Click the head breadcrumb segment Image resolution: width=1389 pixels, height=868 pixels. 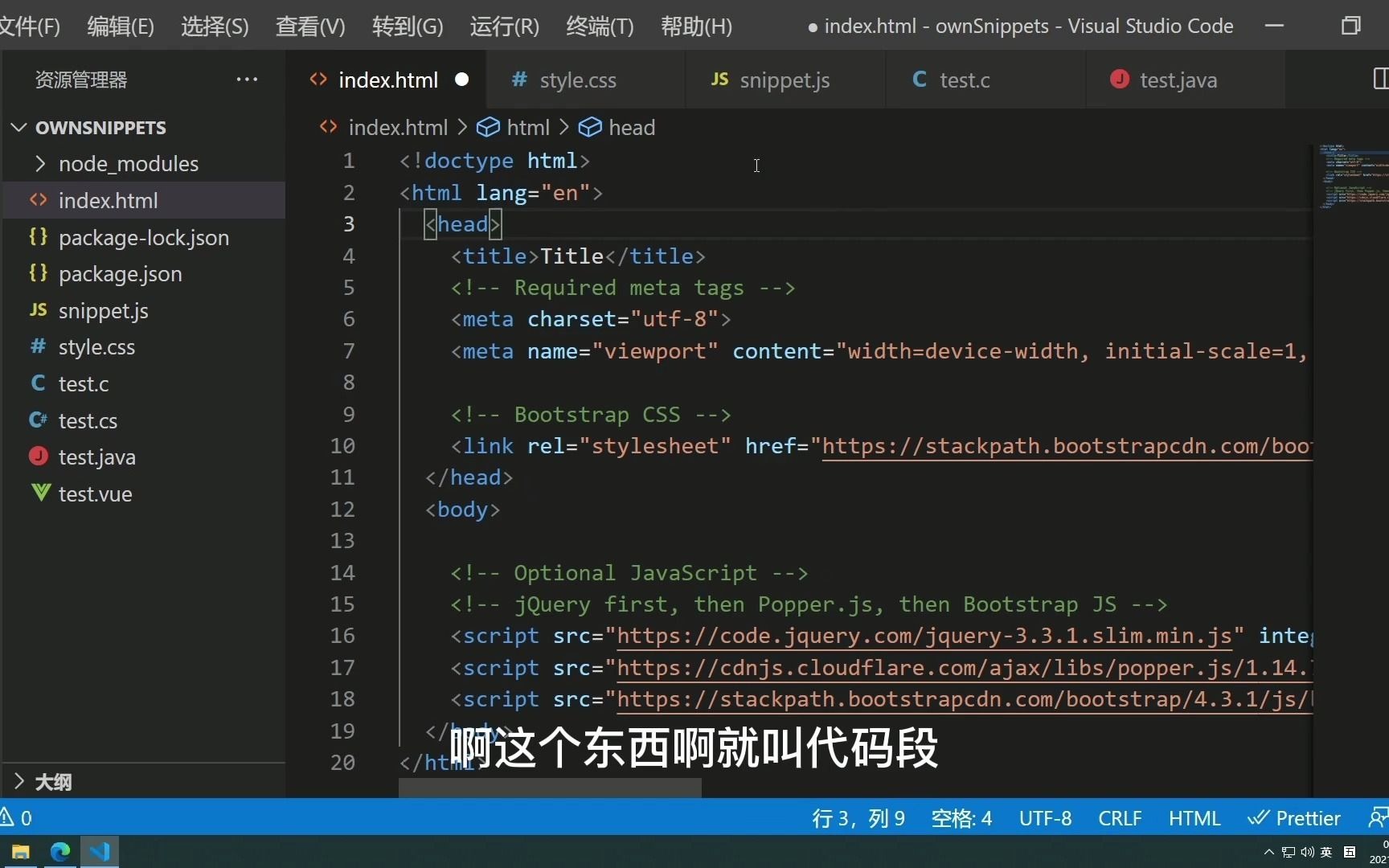pos(632,127)
